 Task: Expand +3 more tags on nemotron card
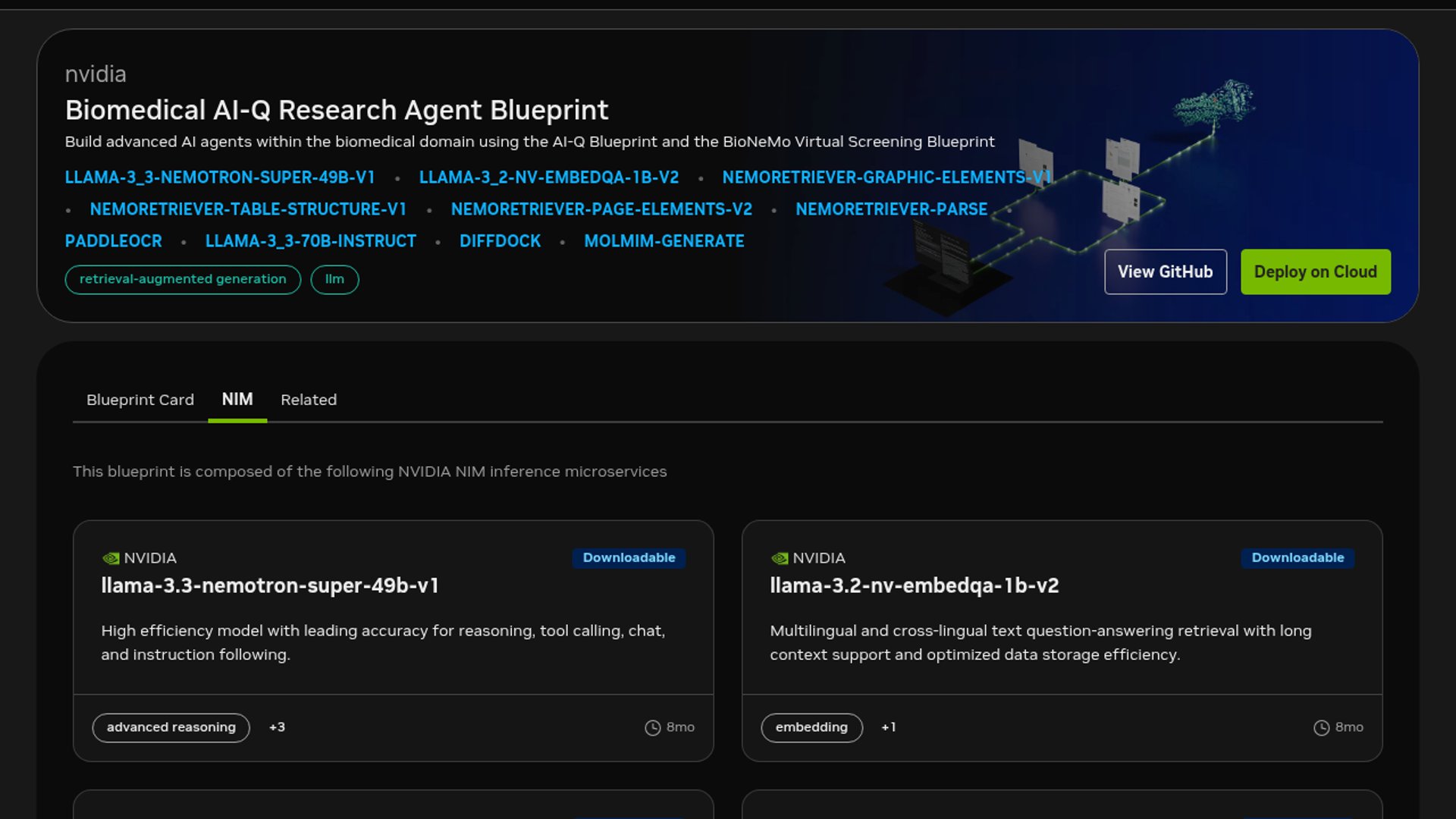(277, 727)
